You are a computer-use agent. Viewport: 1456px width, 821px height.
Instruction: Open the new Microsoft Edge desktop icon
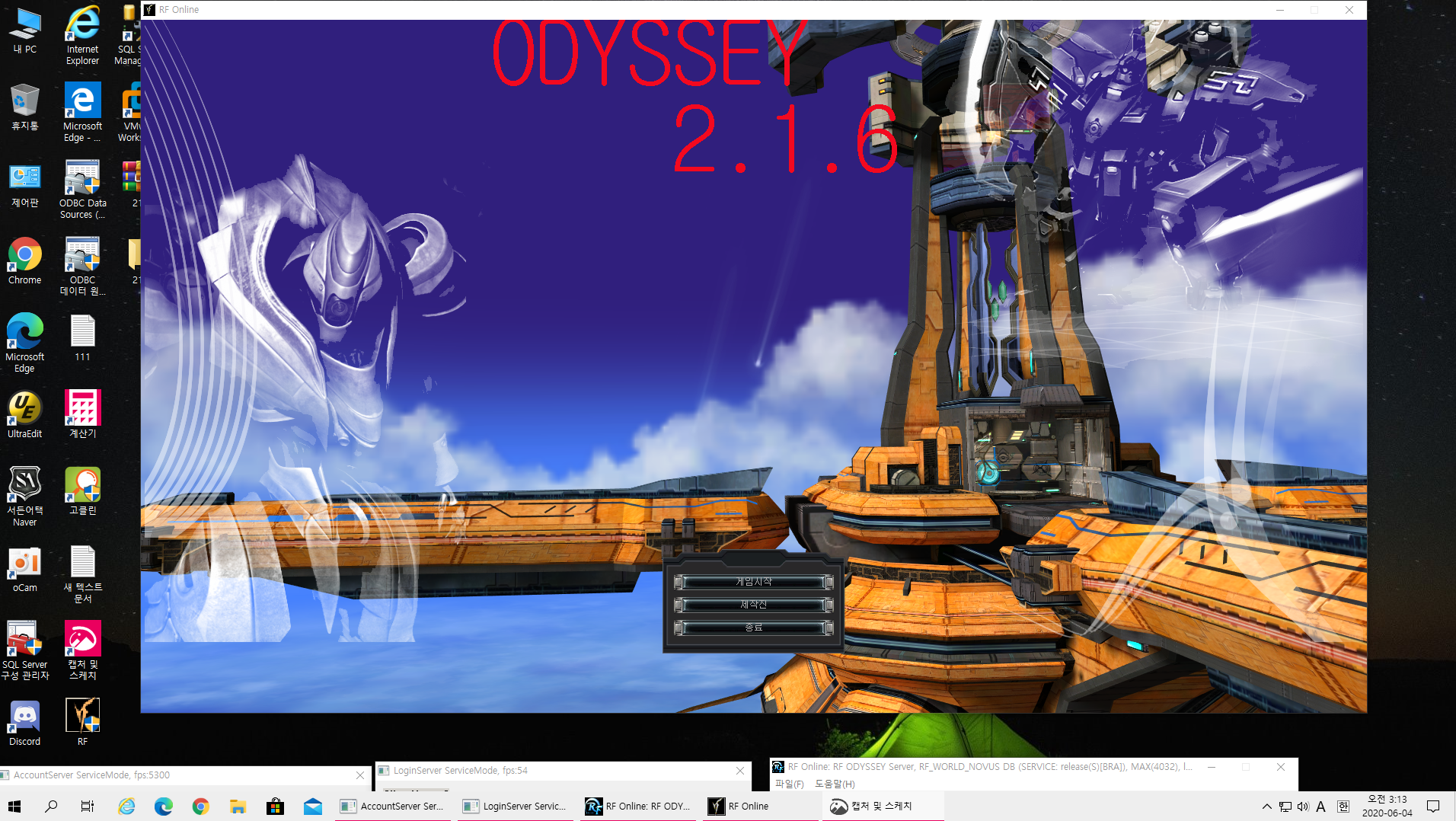24,343
